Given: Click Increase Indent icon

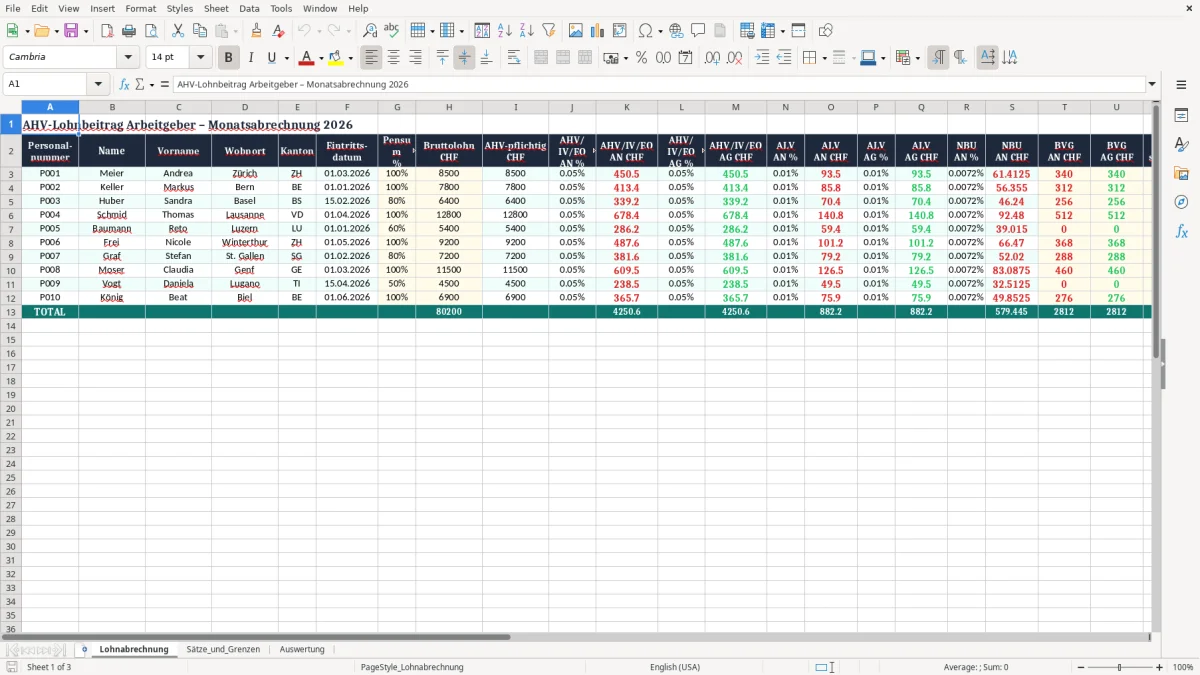Looking at the screenshot, I should tap(762, 58).
